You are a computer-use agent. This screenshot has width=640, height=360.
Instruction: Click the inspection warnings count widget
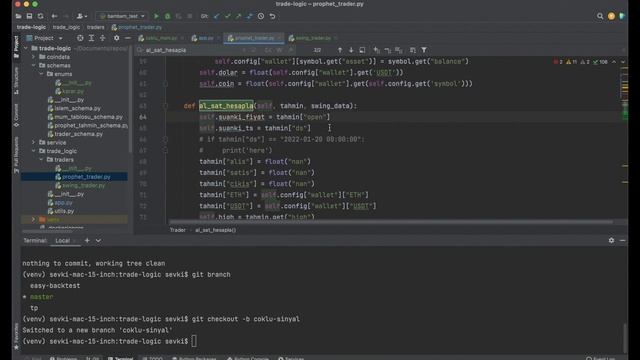click(583, 62)
